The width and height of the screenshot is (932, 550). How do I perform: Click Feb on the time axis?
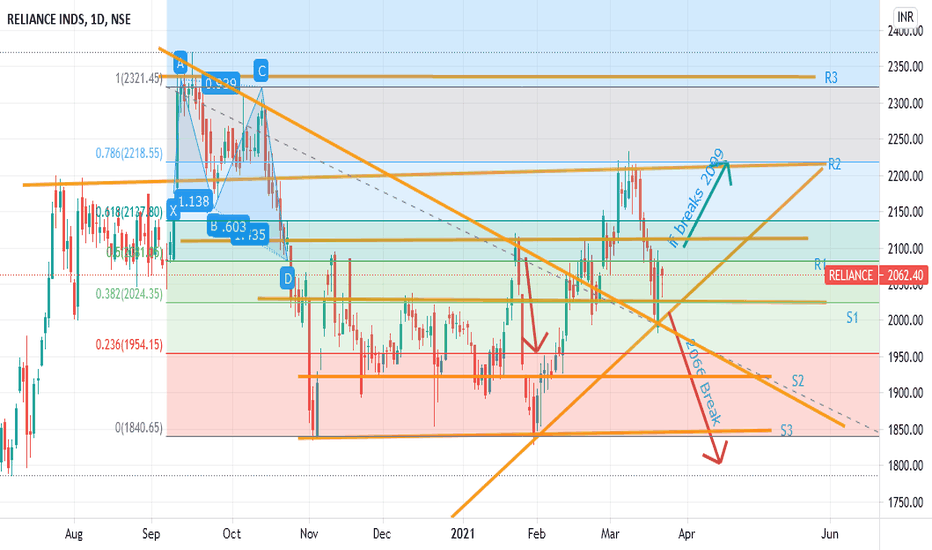[536, 534]
